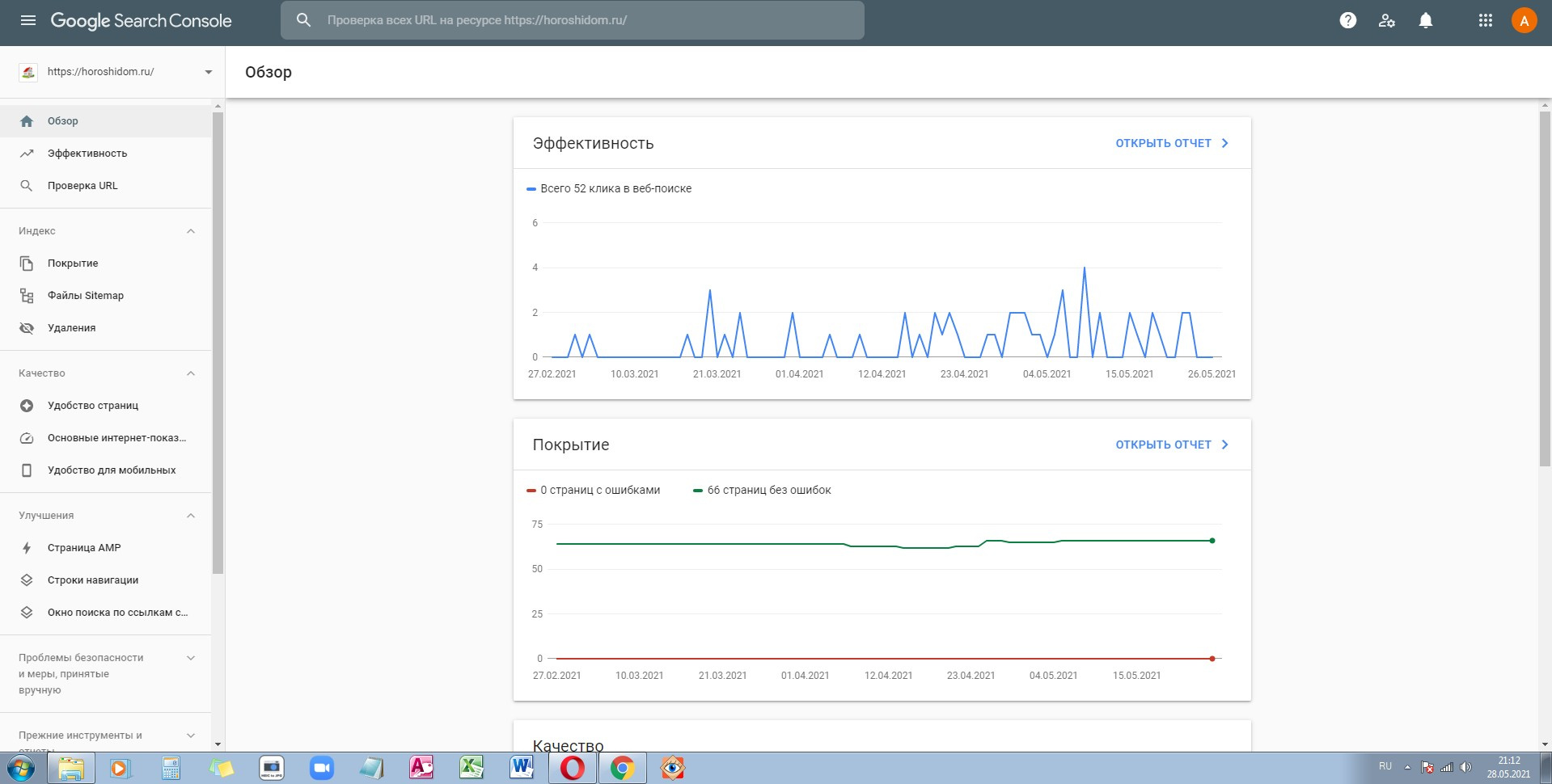Open Zoom from the taskbar
This screenshot has height=784, width=1552.
click(x=322, y=768)
